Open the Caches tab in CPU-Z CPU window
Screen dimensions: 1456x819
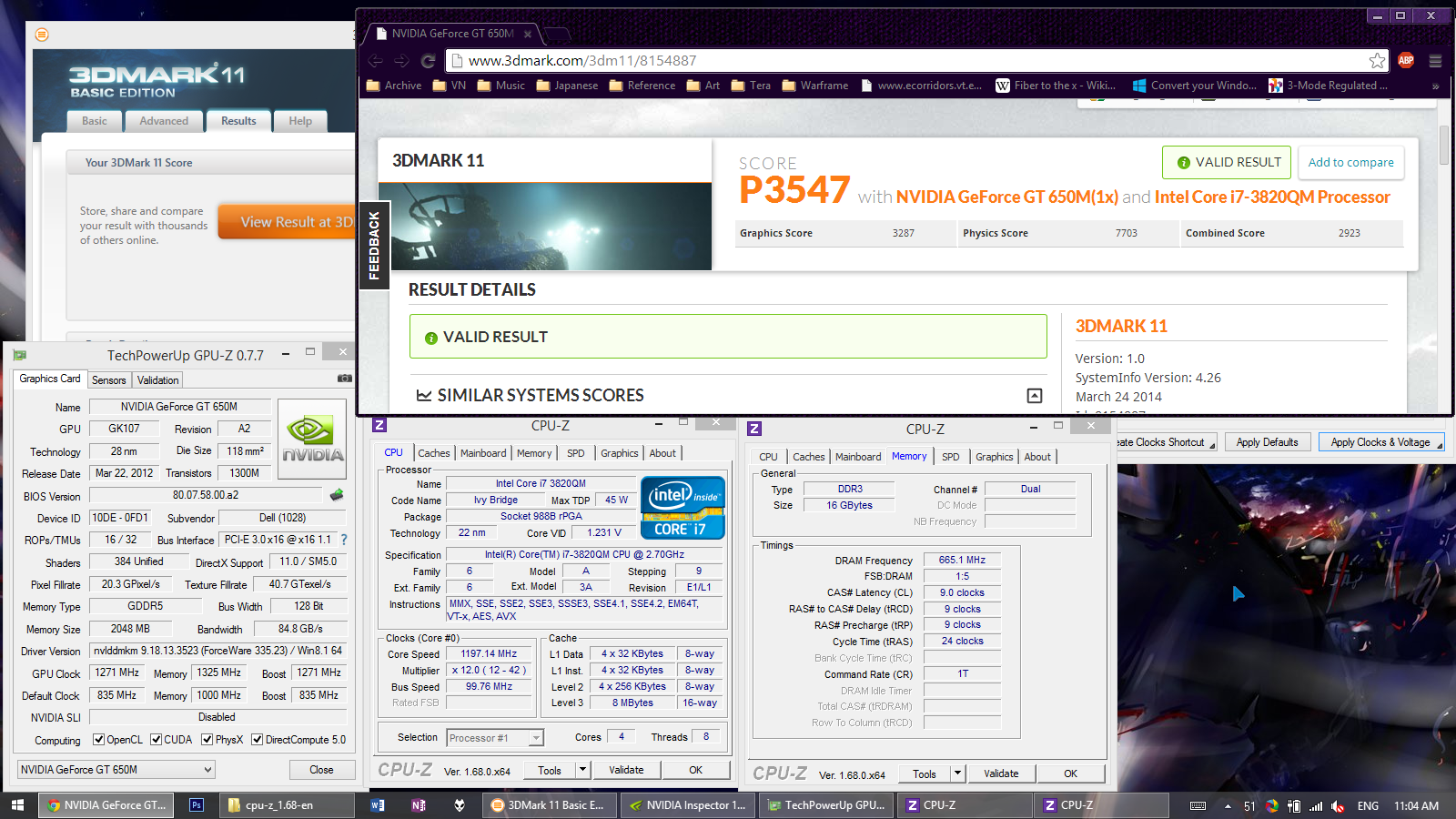tap(434, 453)
